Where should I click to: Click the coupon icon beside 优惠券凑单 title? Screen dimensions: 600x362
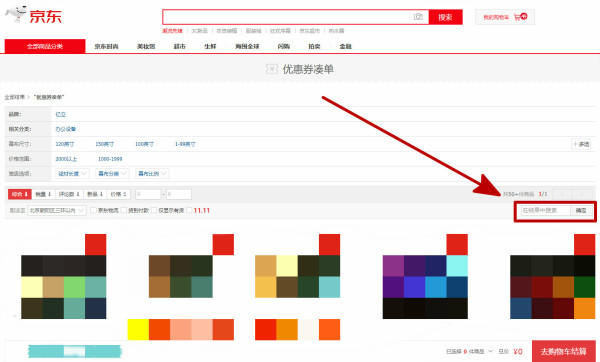tap(272, 69)
